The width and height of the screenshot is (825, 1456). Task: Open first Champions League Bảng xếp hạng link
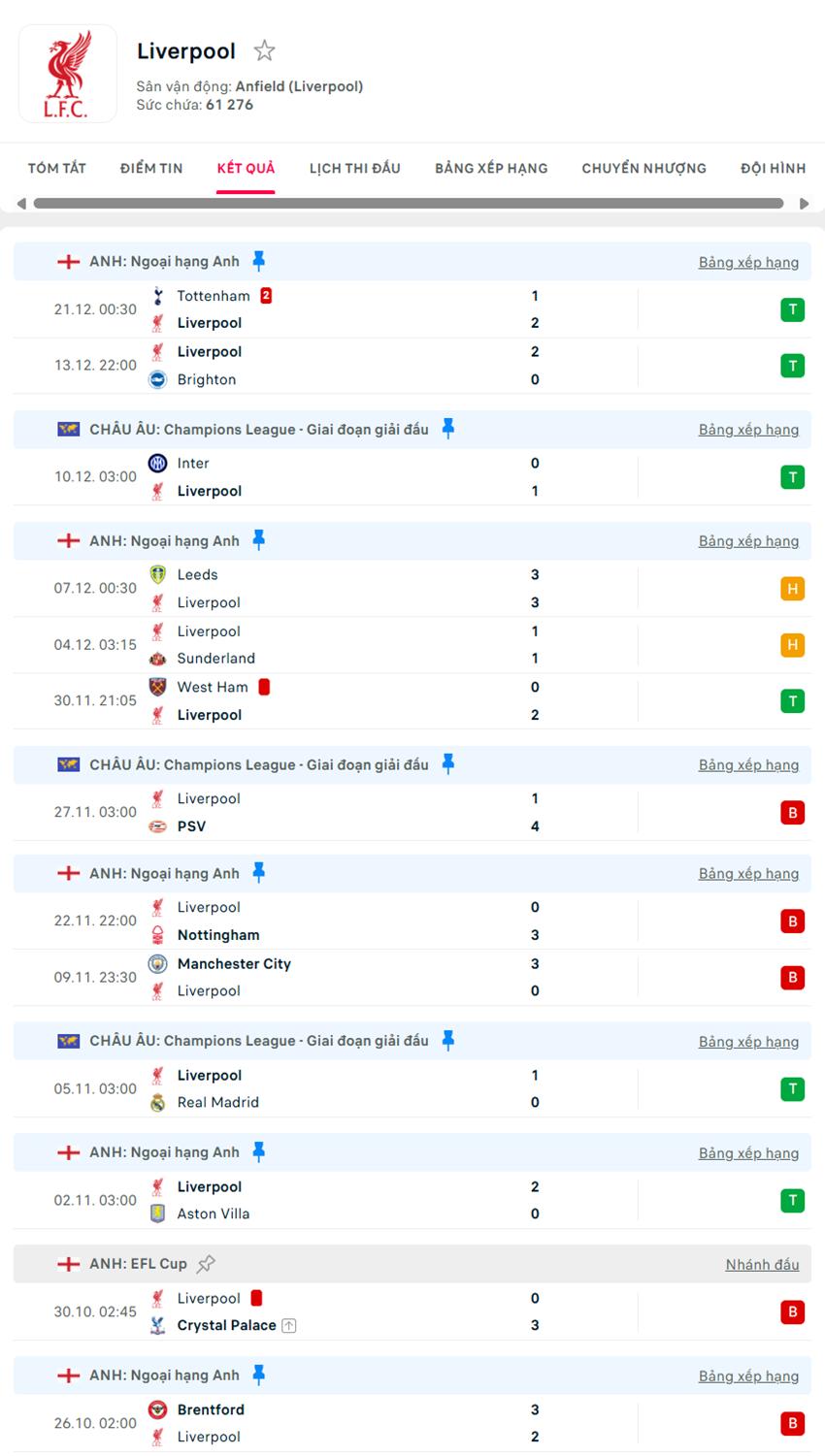pos(748,430)
